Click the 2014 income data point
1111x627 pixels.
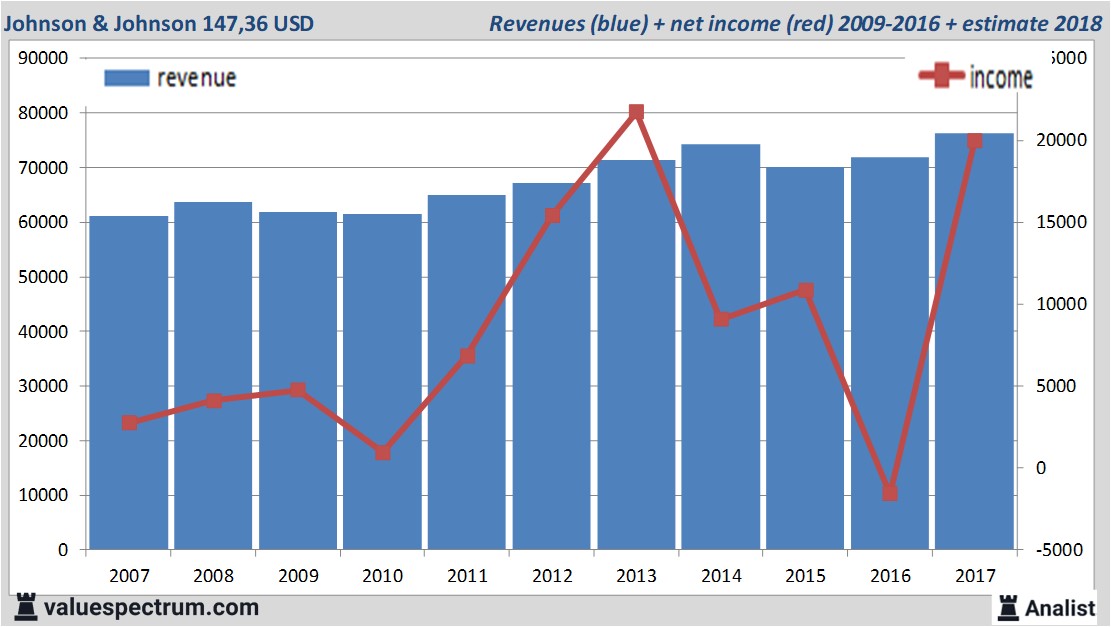coord(721,319)
